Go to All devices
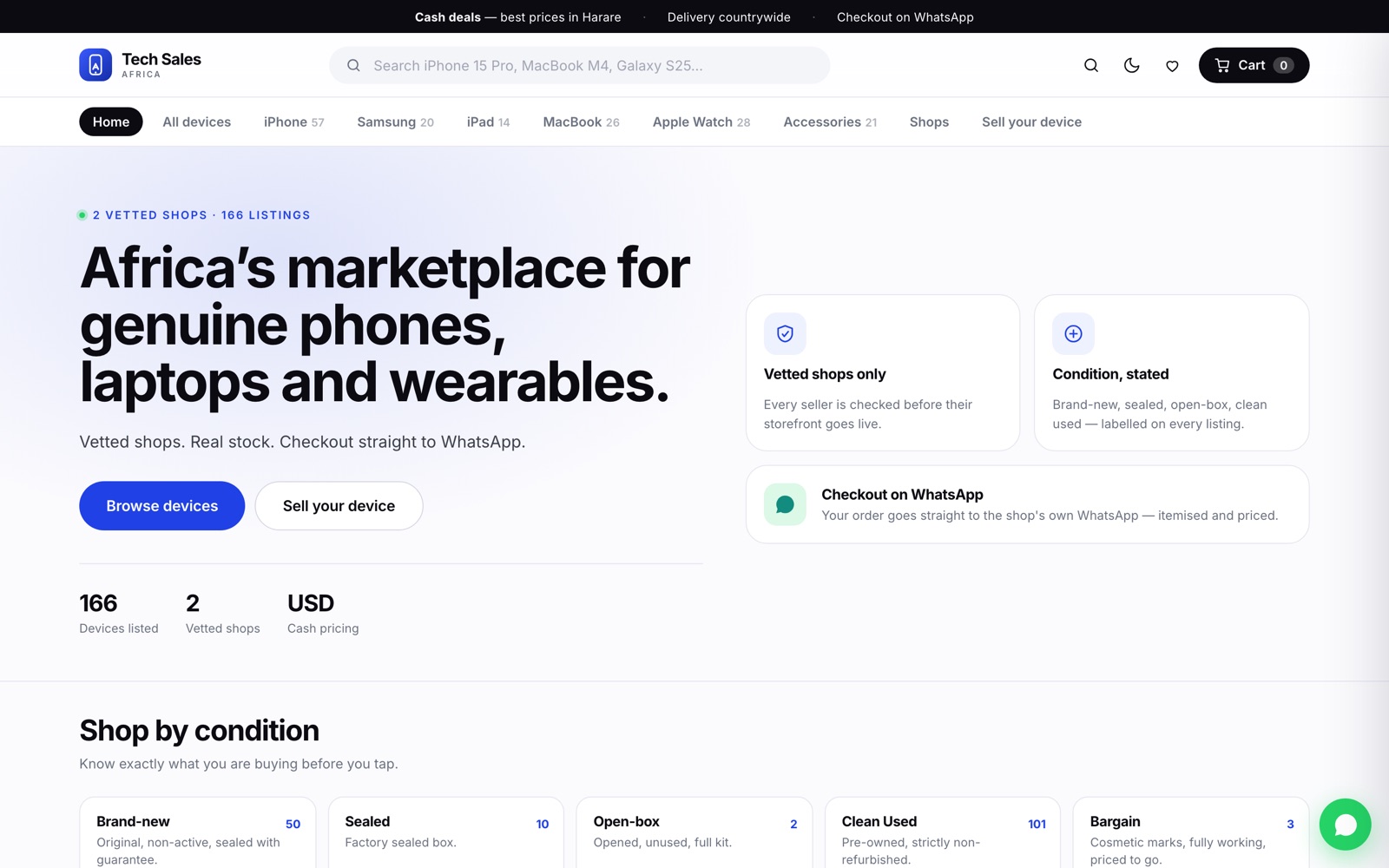Screen dimensions: 1389x868 click(197, 122)
